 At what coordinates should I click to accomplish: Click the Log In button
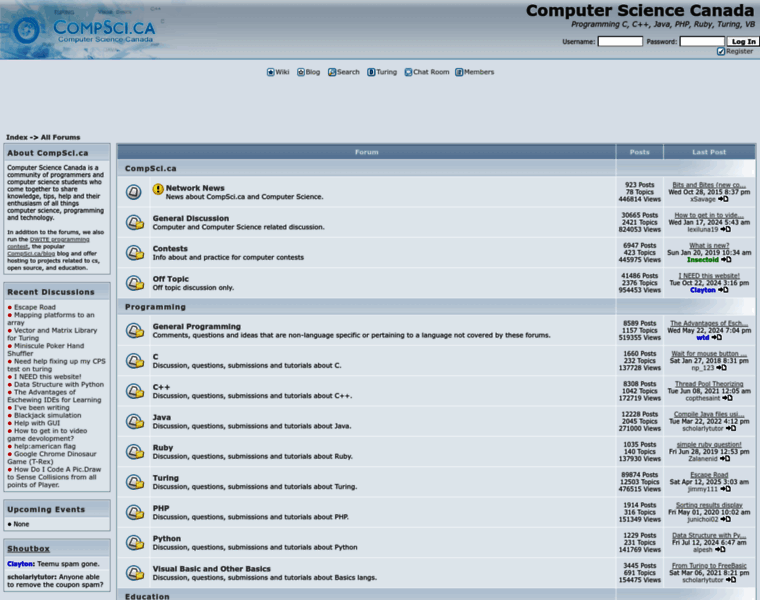743,42
